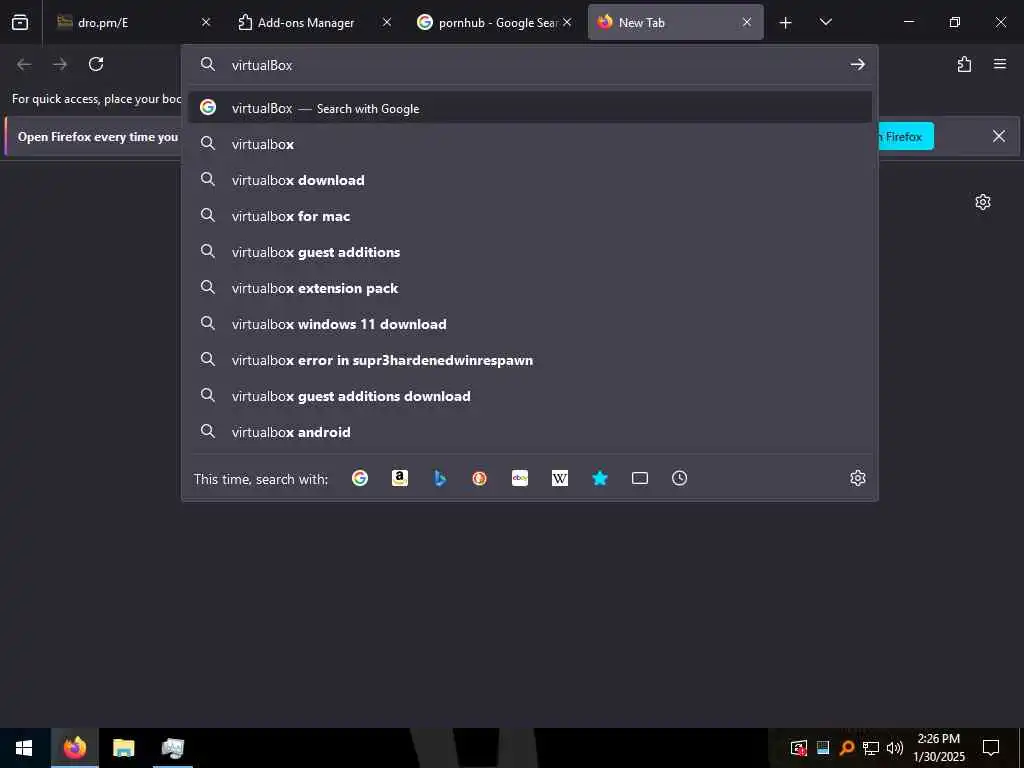This screenshot has height=768, width=1024.
Task: Close the dro.pm/E tab
Action: pos(206,22)
